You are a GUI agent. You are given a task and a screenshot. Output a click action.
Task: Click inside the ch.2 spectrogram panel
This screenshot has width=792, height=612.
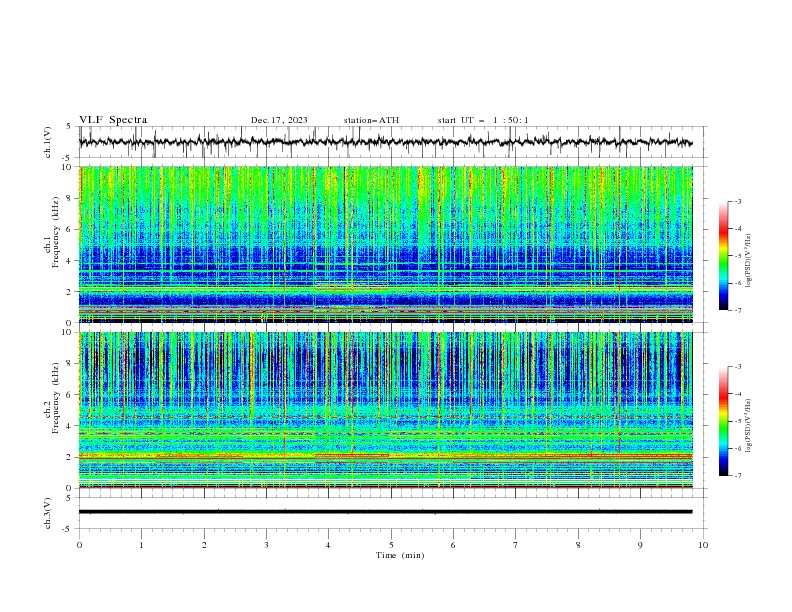(x=385, y=410)
